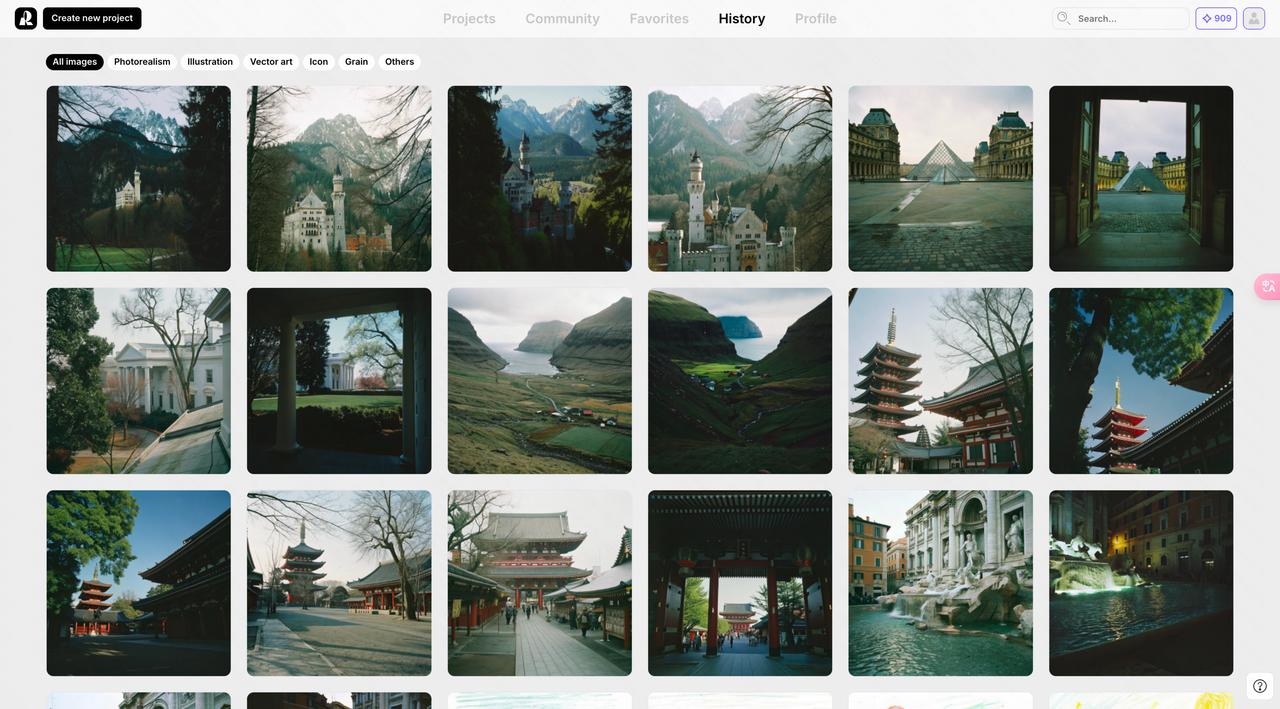Click the search magnifier icon
1280x709 pixels.
coord(1063,18)
